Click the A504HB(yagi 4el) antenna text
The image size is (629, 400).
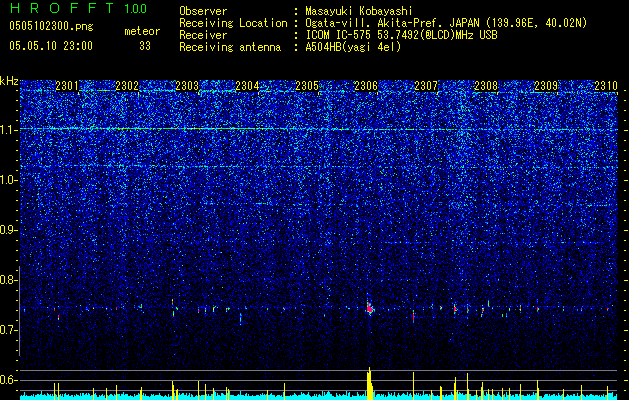click(353, 47)
